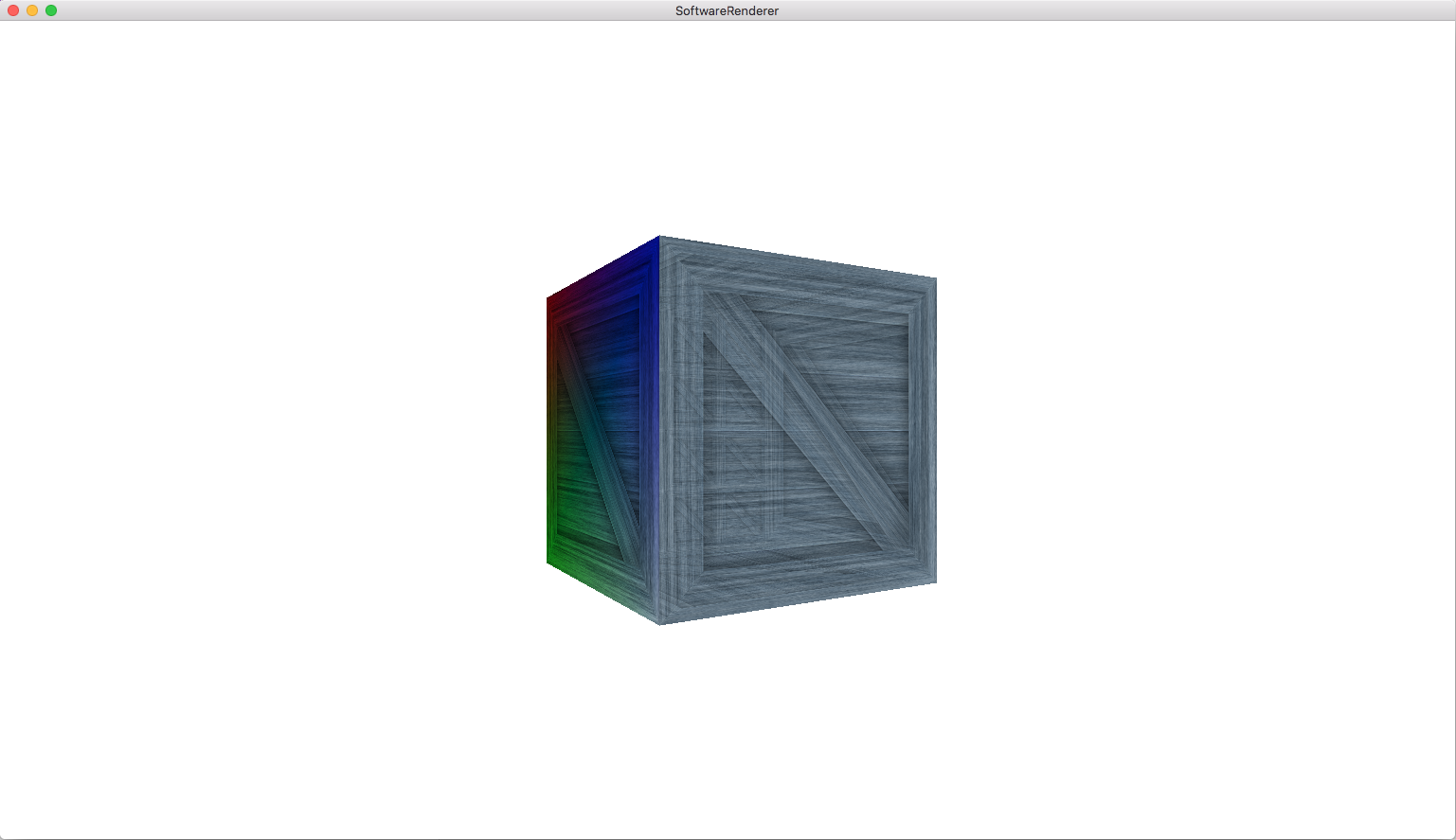Close the SoftwareRenderer window
Image resolution: width=1456 pixels, height=840 pixels.
click(13, 10)
